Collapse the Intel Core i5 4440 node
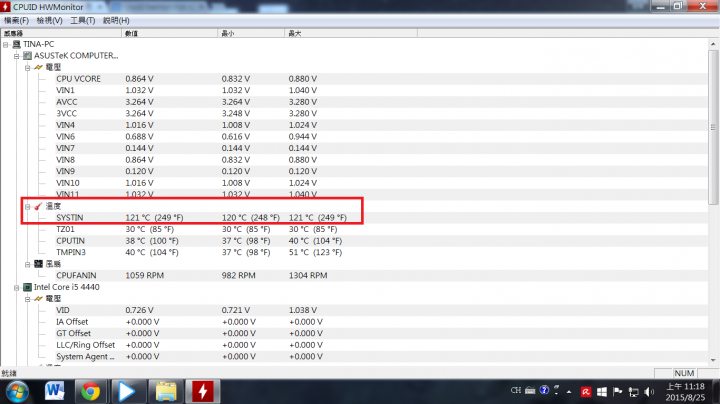This screenshot has width=720, height=404. pyautogui.click(x=17, y=287)
